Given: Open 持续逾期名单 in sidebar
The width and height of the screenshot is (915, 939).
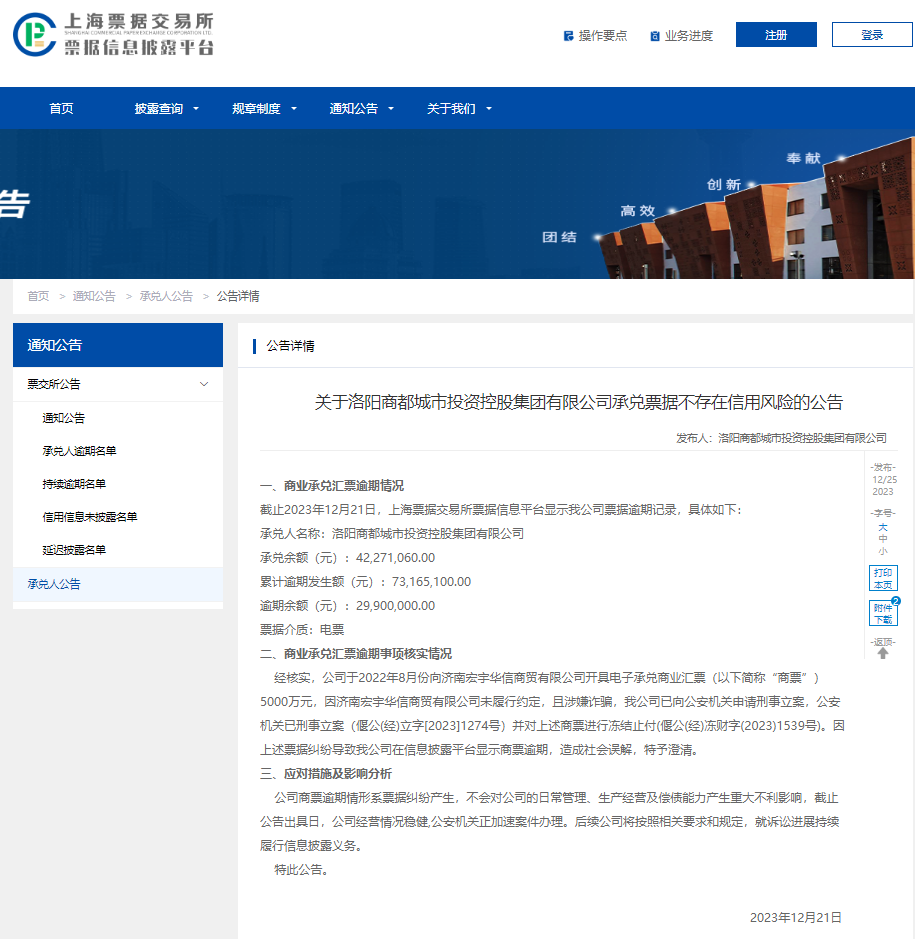Looking at the screenshot, I should [74, 484].
